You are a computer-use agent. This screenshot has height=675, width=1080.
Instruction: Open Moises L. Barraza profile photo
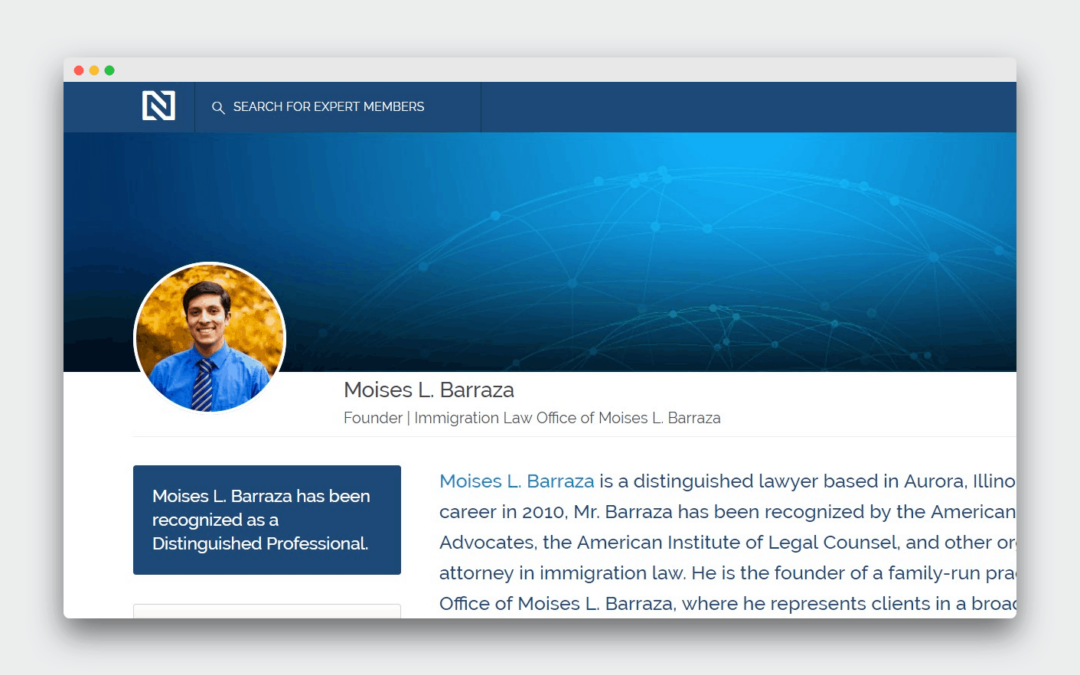click(209, 338)
